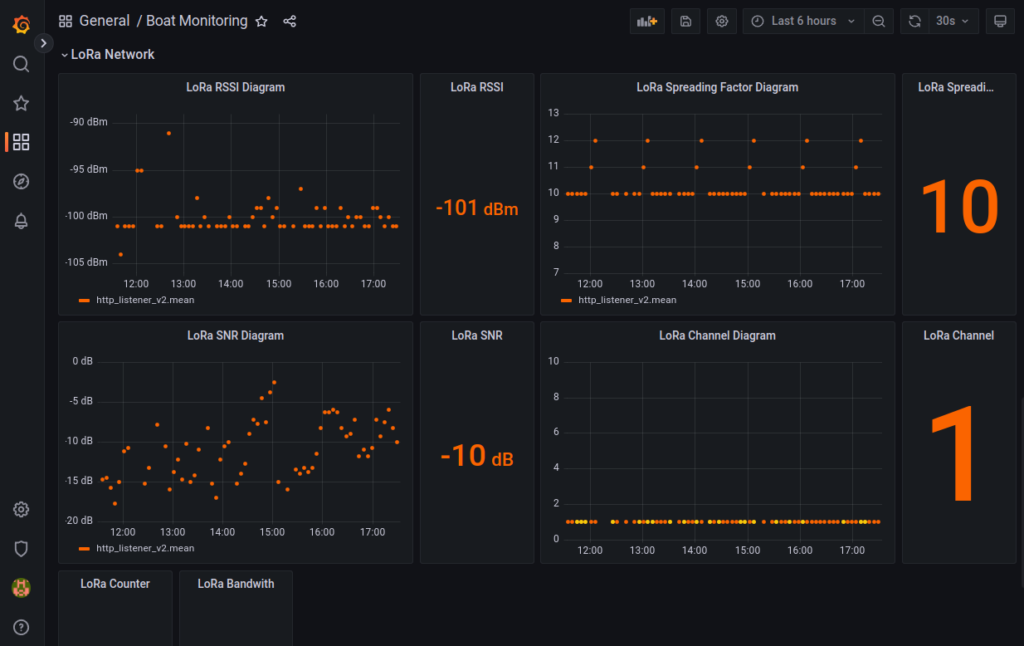This screenshot has height=646, width=1024.
Task: Open the Alerting bell icon
Action: click(20, 221)
